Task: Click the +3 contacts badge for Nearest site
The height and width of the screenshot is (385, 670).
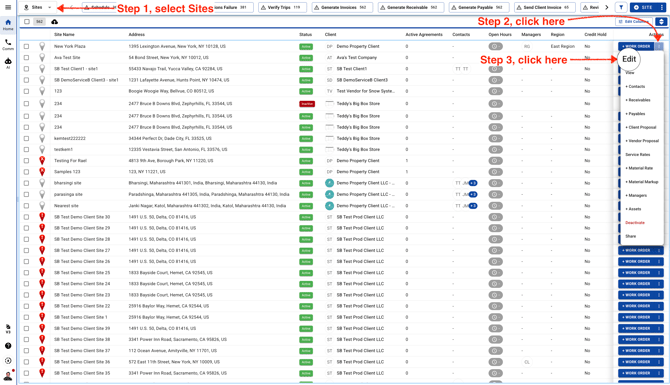Action: click(x=473, y=206)
